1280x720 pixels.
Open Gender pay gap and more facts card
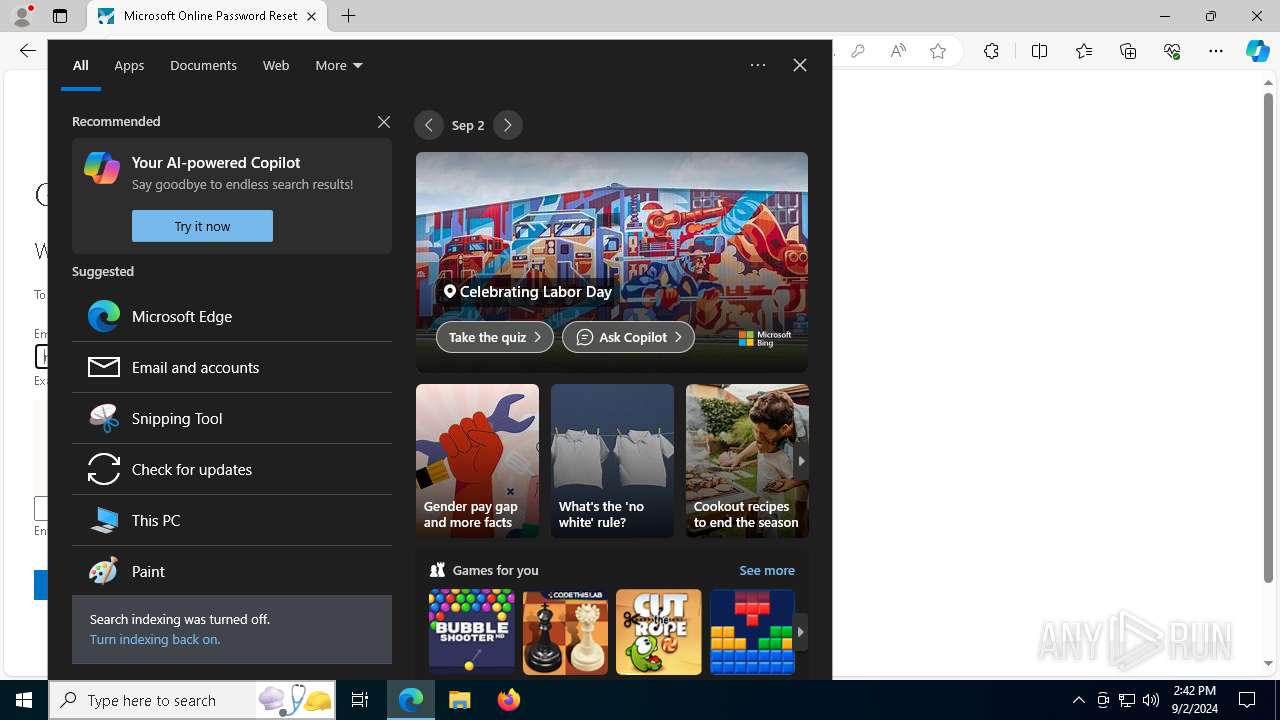[477, 461]
